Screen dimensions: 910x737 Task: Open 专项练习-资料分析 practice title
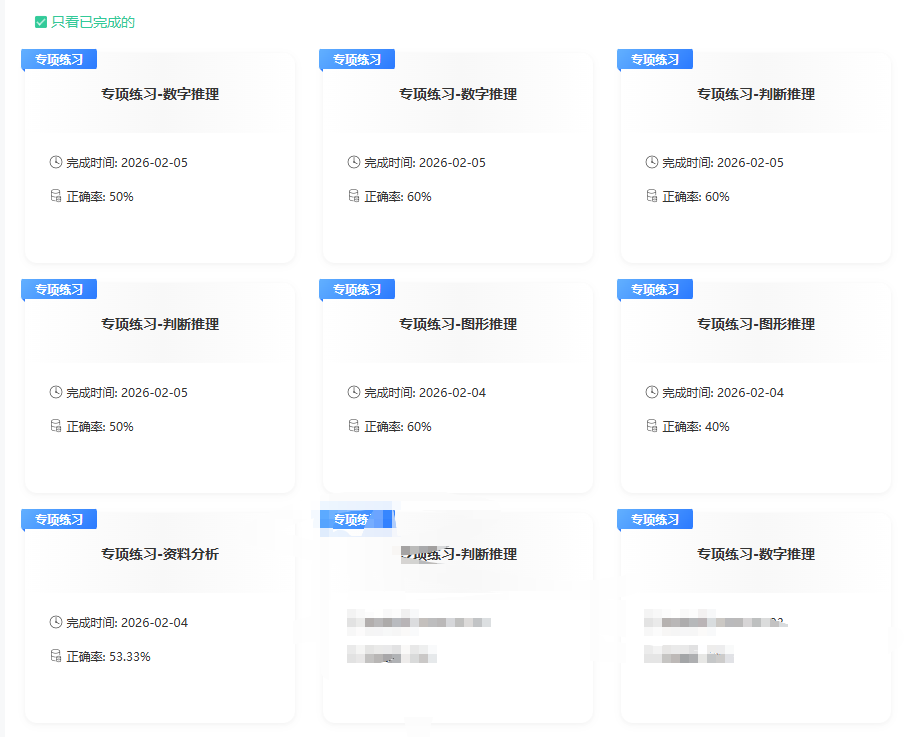[x=160, y=554]
